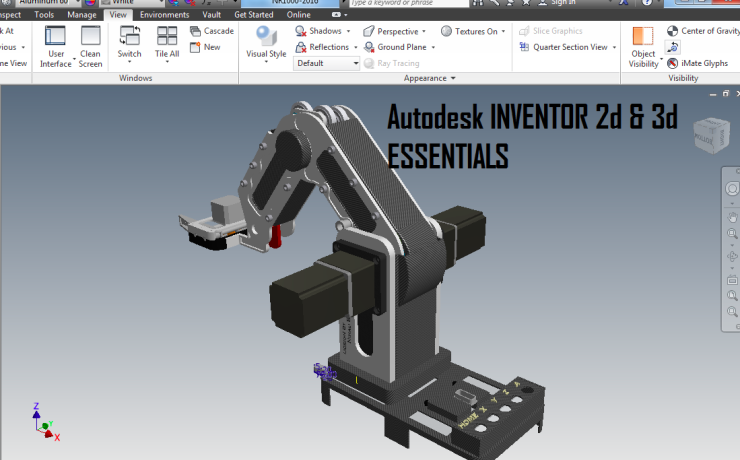Cascade the open windows

point(212,31)
